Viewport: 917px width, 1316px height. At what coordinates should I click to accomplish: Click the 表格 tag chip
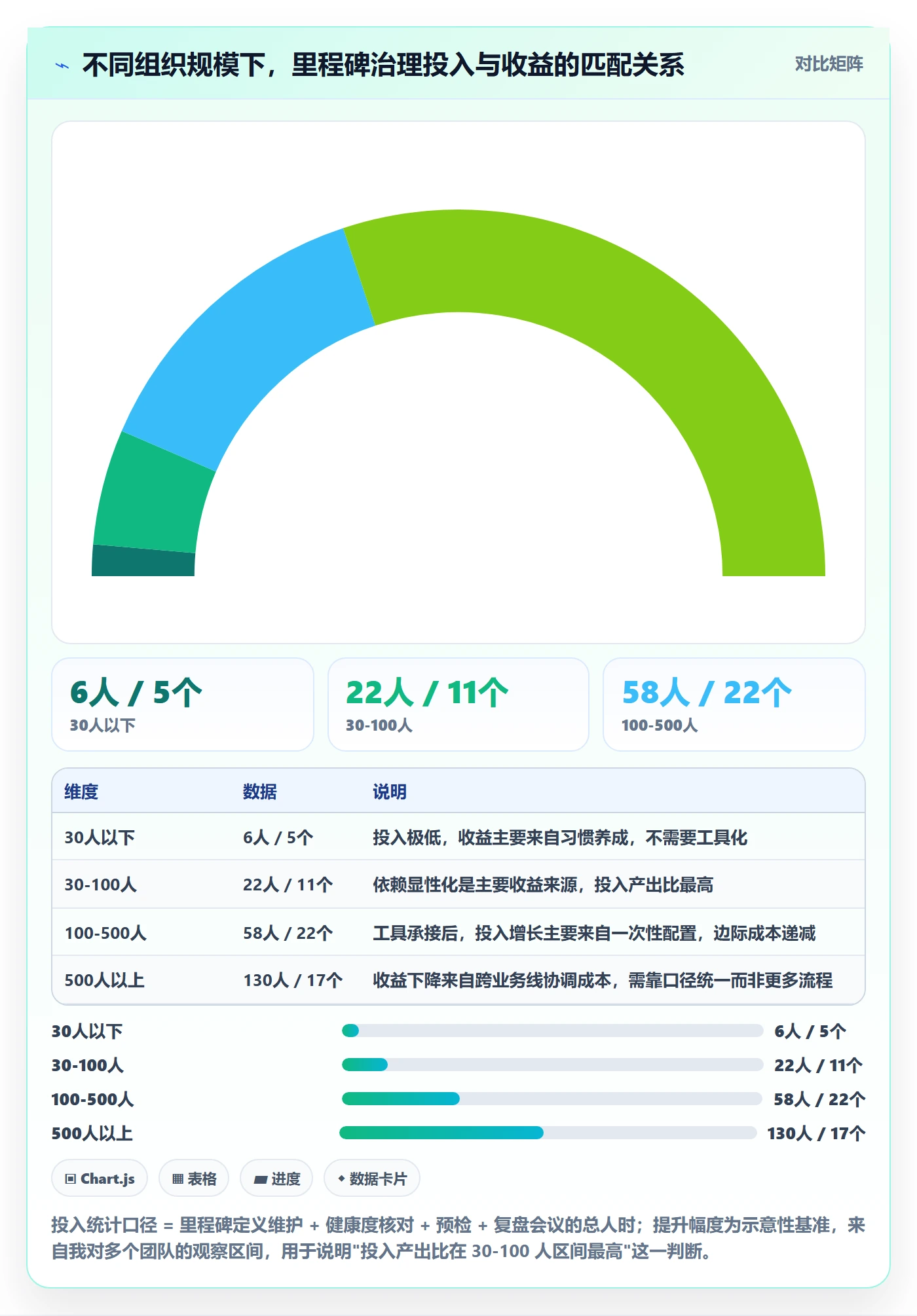[194, 1179]
